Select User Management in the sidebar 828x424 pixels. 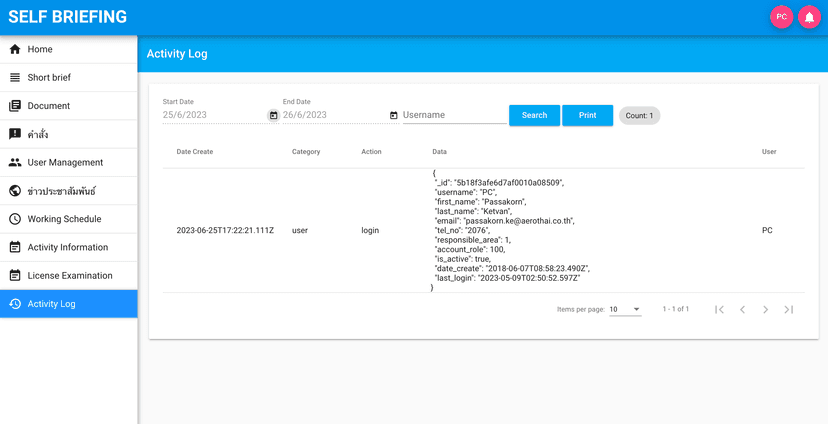click(68, 163)
